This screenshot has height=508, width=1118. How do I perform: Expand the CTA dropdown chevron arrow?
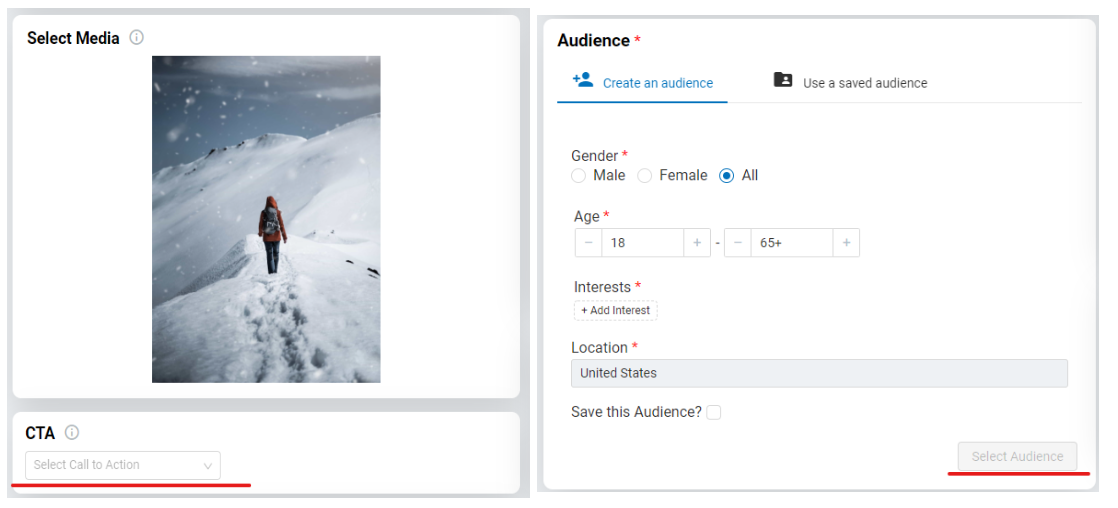click(x=207, y=466)
